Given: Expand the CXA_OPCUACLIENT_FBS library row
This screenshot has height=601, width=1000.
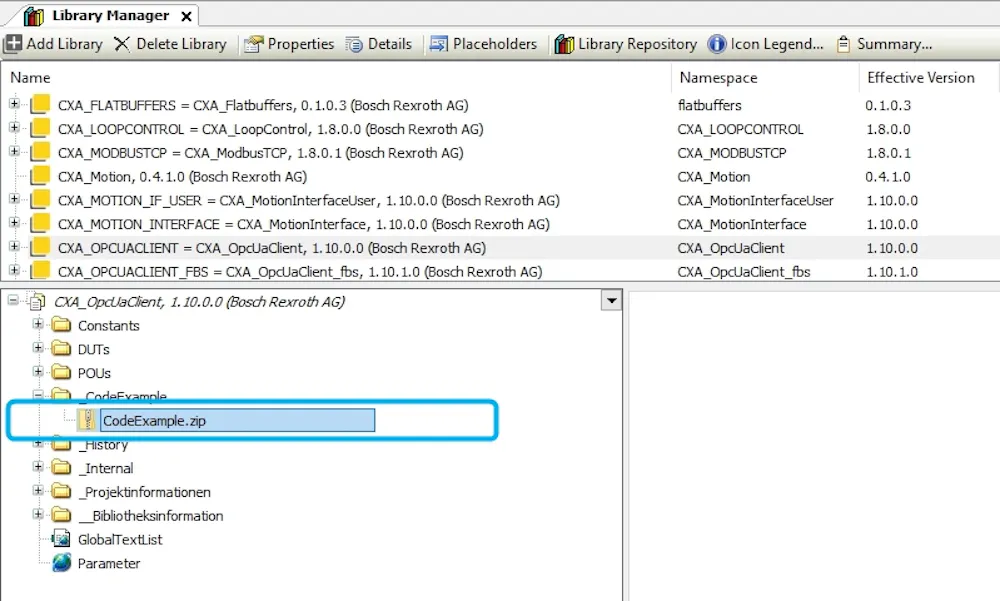Looking at the screenshot, I should [x=14, y=270].
